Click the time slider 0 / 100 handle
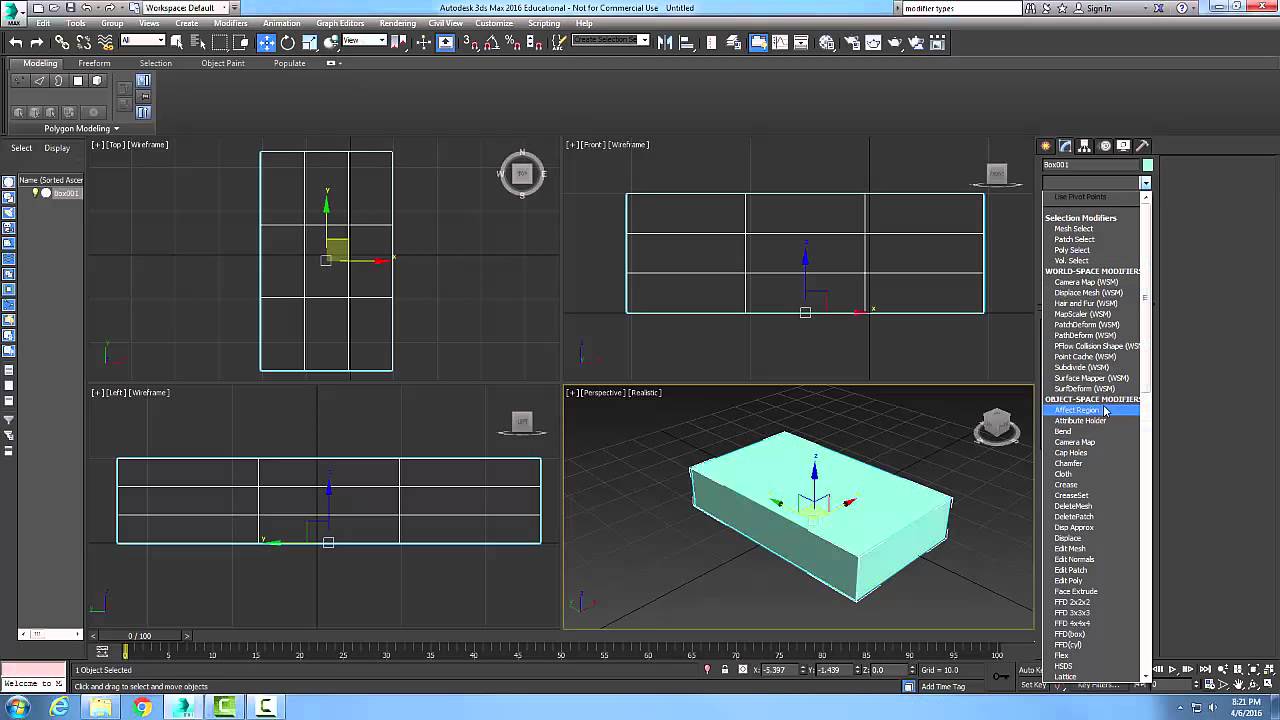1280x720 pixels. coord(140,636)
